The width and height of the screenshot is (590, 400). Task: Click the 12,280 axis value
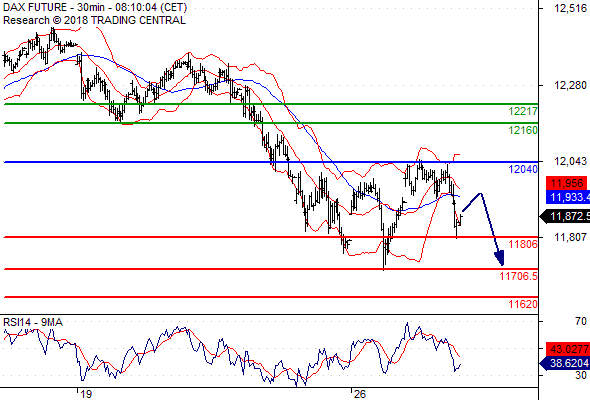(570, 85)
